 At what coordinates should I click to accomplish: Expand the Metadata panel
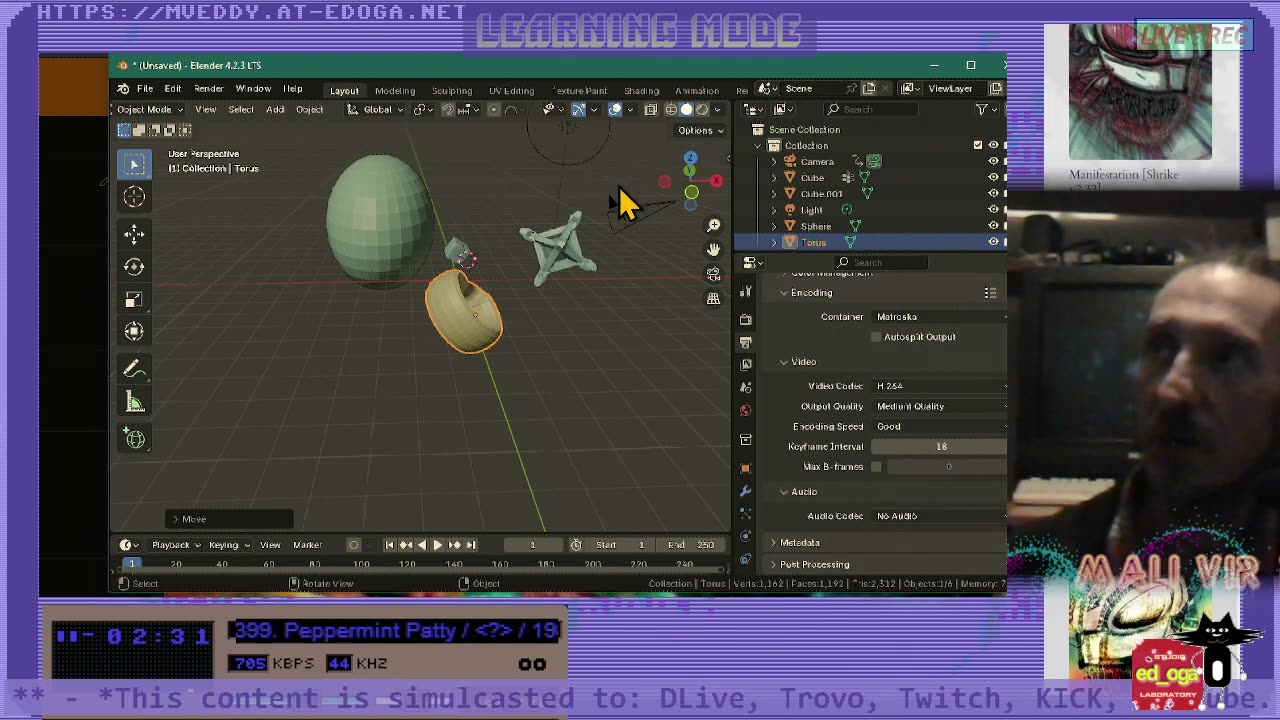800,543
